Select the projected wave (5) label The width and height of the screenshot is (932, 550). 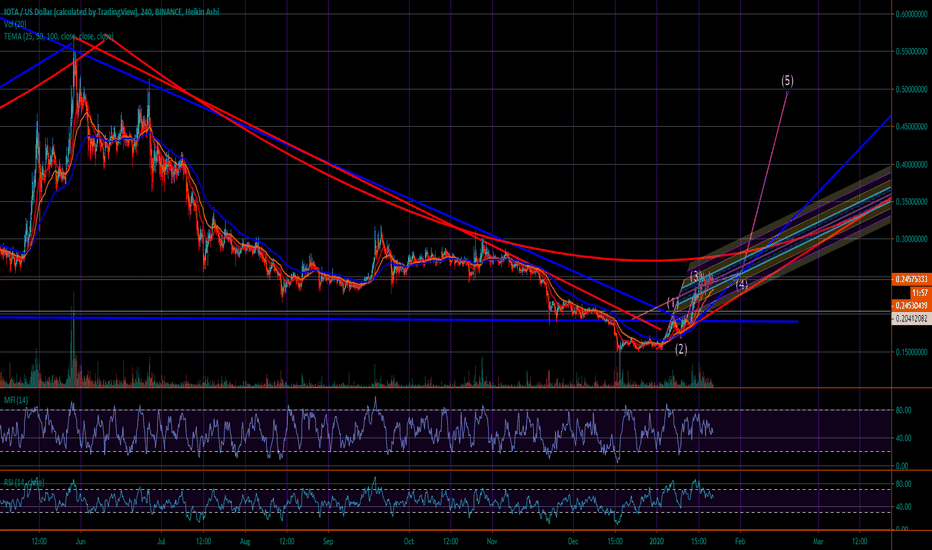pyautogui.click(x=787, y=80)
